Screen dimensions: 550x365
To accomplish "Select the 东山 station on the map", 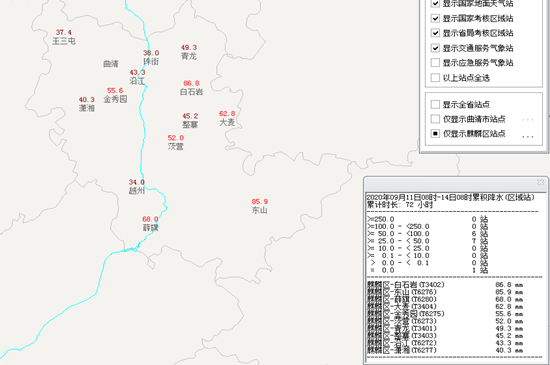I will pos(260,210).
